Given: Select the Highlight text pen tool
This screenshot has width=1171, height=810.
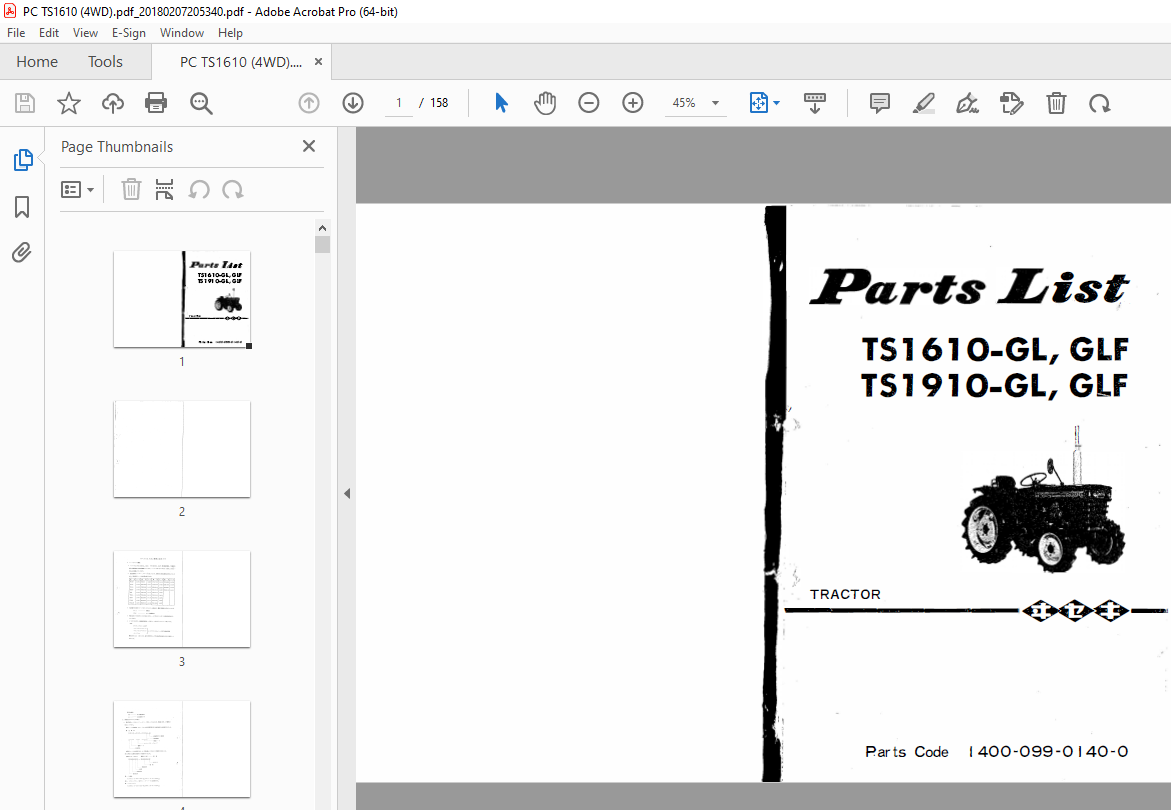Looking at the screenshot, I should [x=924, y=103].
